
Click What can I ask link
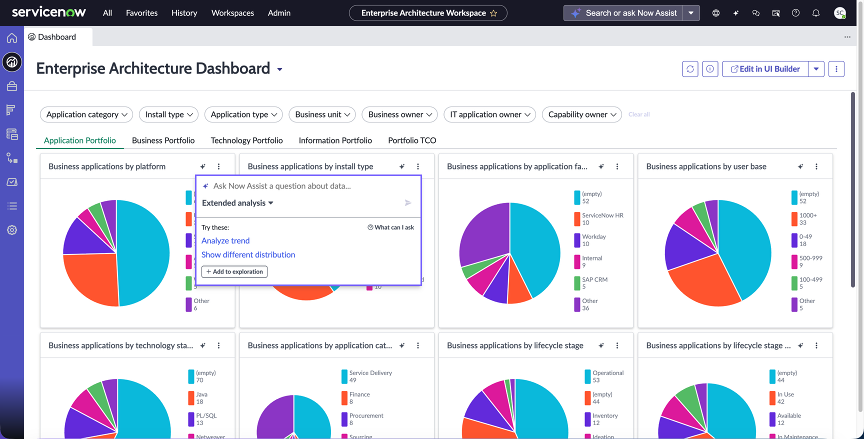click(391, 227)
